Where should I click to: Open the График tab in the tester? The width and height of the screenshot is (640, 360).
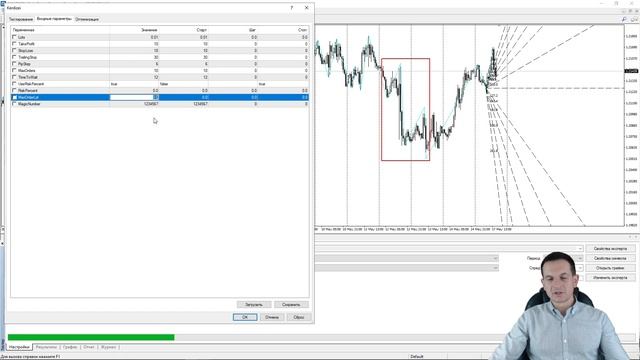70,347
